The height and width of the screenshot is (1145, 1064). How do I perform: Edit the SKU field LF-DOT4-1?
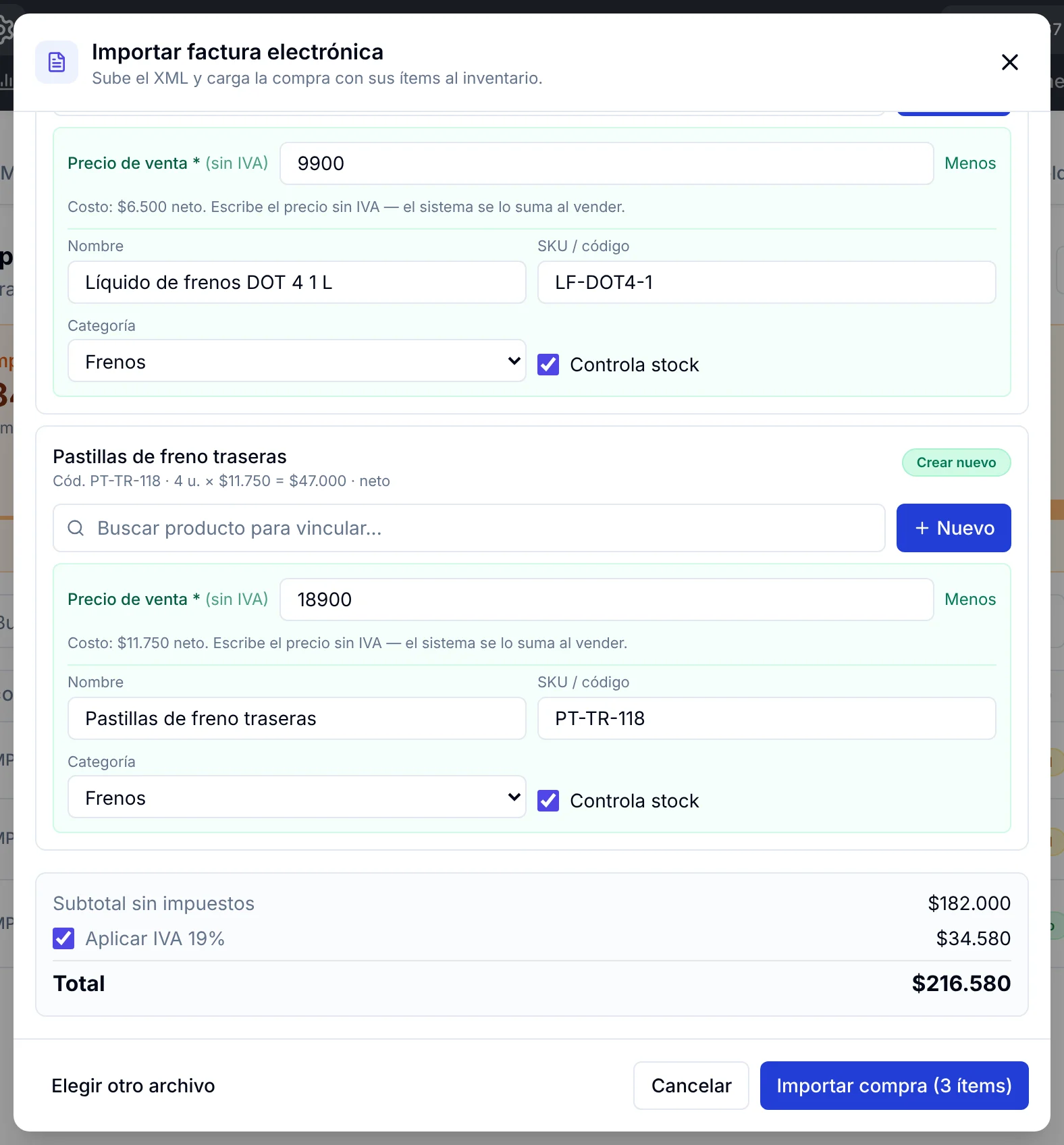pyautogui.click(x=767, y=282)
